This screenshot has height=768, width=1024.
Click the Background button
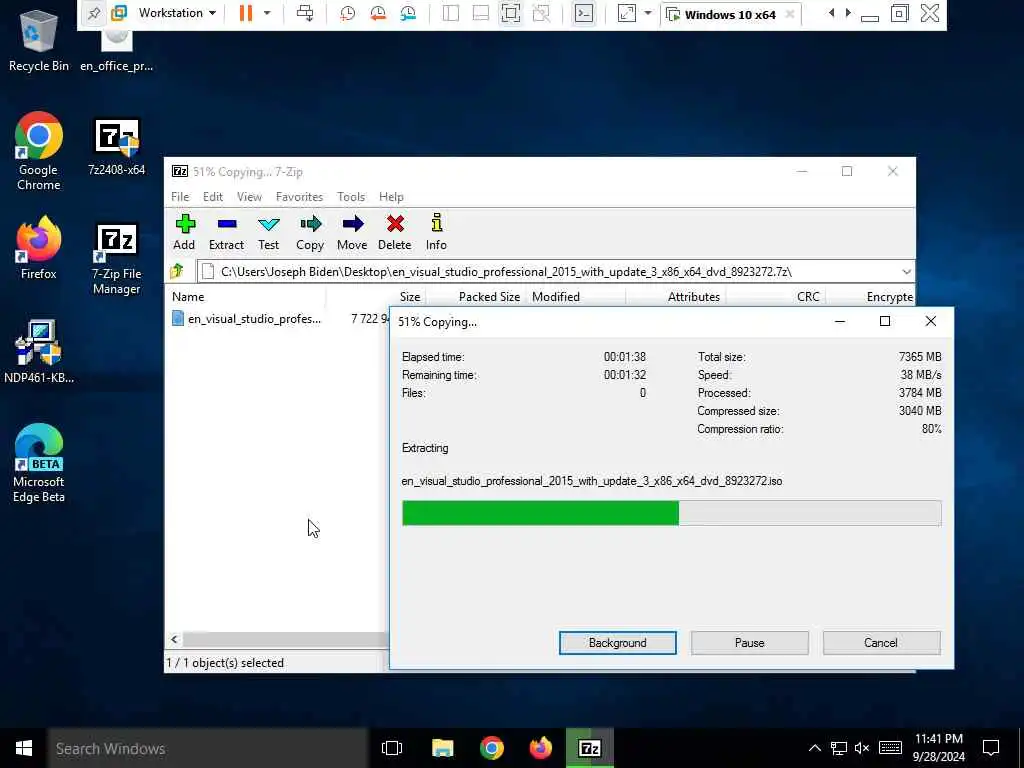pos(618,643)
